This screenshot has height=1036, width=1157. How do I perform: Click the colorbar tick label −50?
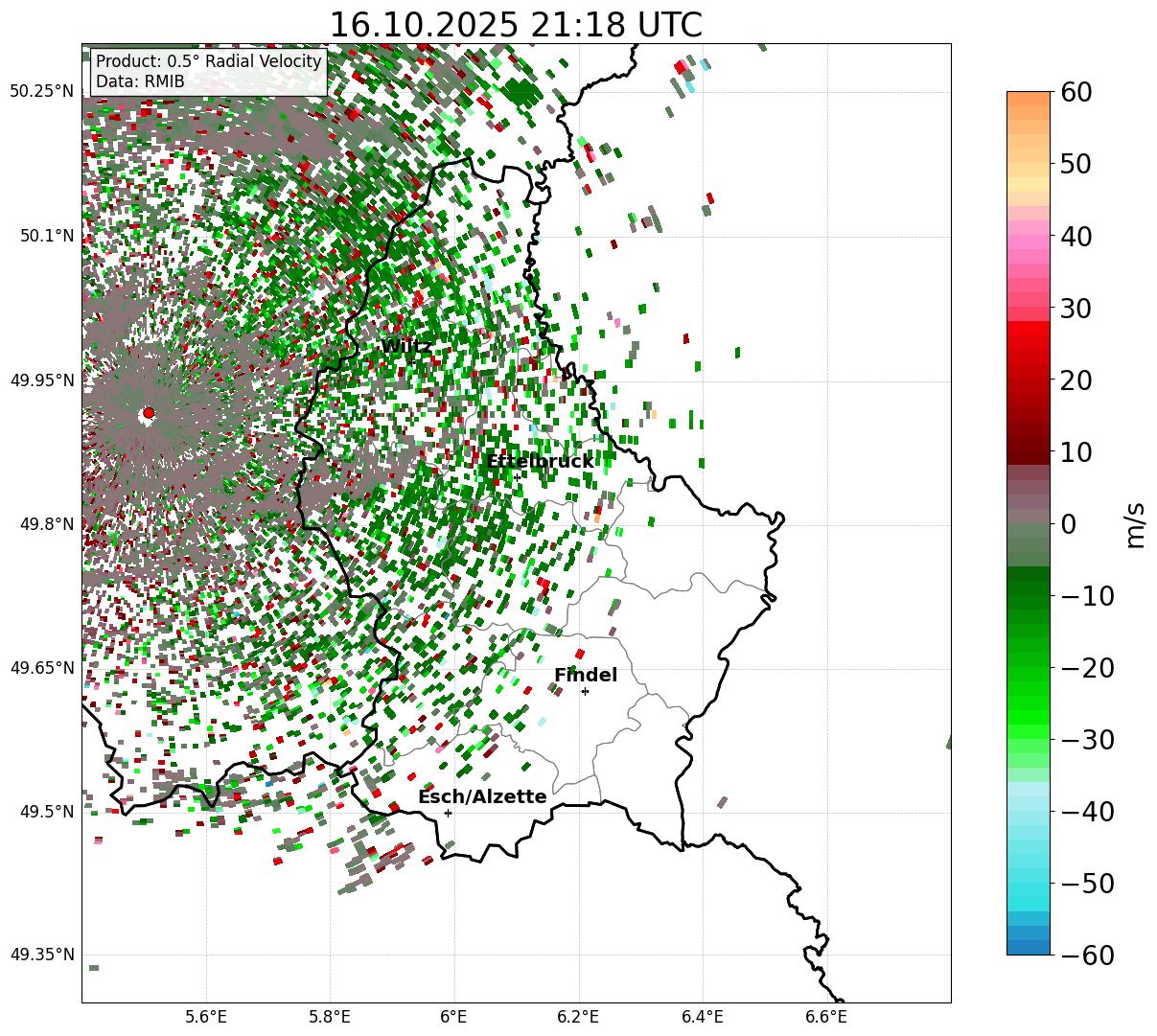point(1086,883)
